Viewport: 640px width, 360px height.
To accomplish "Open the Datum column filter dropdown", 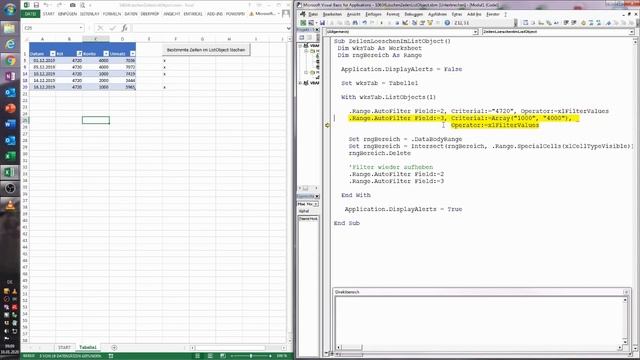I will [52, 53].
